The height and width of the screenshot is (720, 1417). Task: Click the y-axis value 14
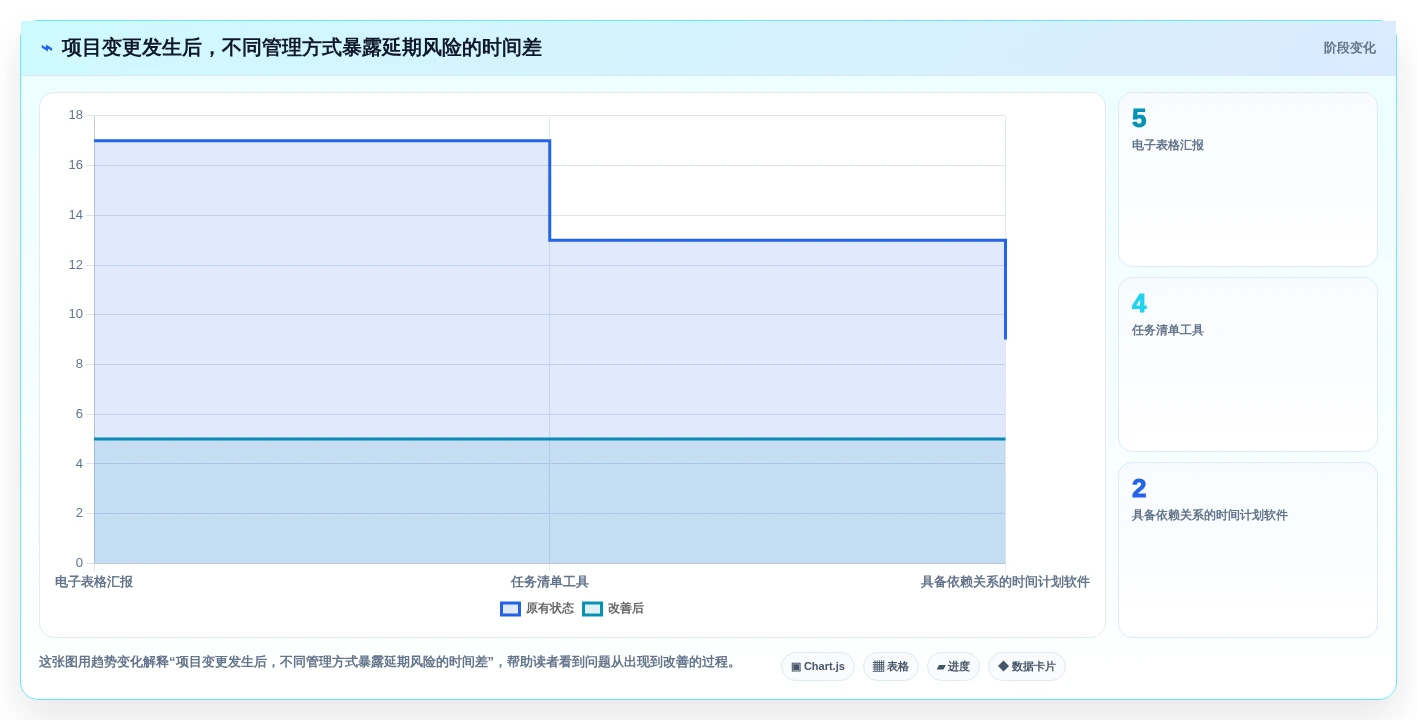point(76,215)
